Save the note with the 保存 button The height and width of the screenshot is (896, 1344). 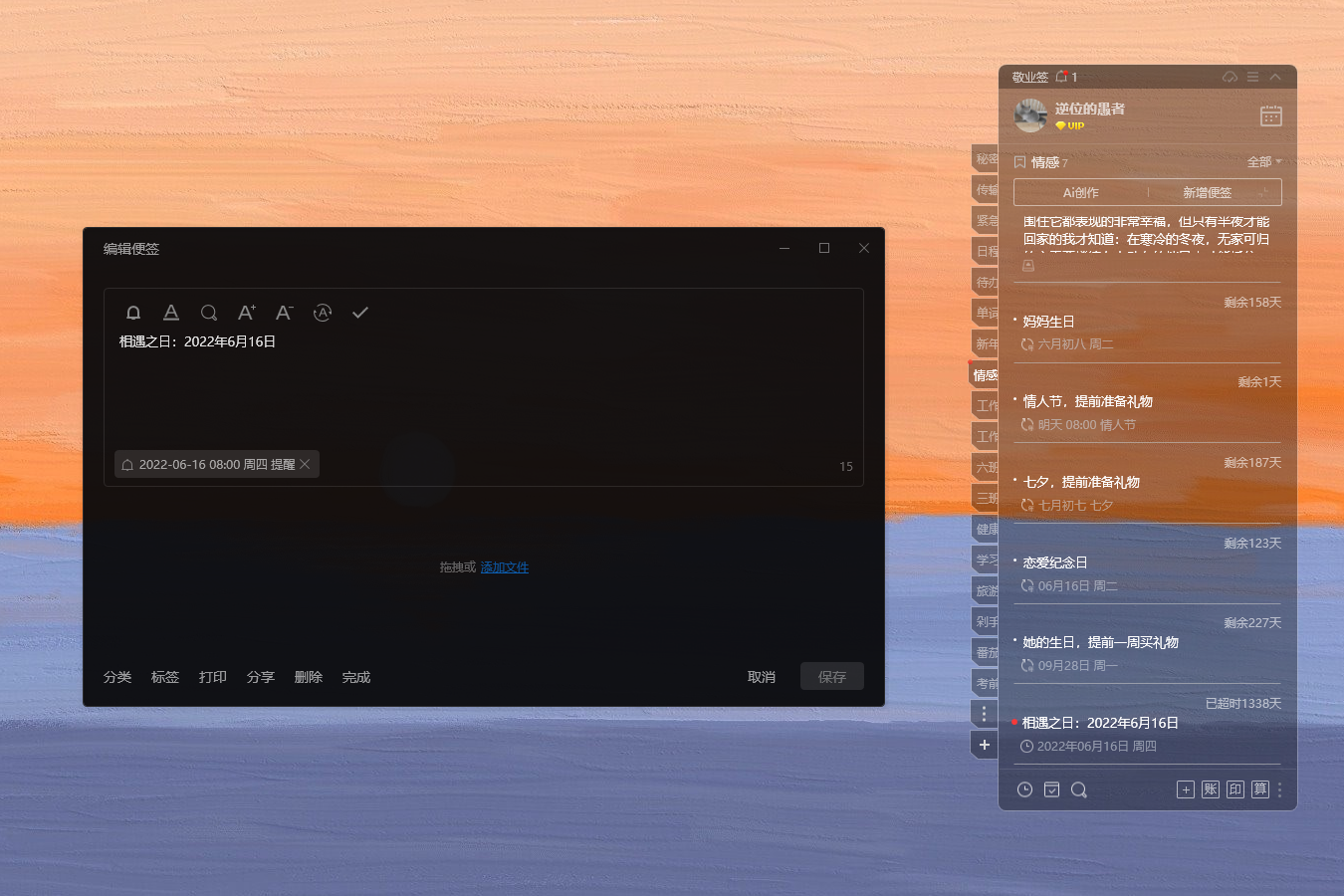tap(831, 676)
